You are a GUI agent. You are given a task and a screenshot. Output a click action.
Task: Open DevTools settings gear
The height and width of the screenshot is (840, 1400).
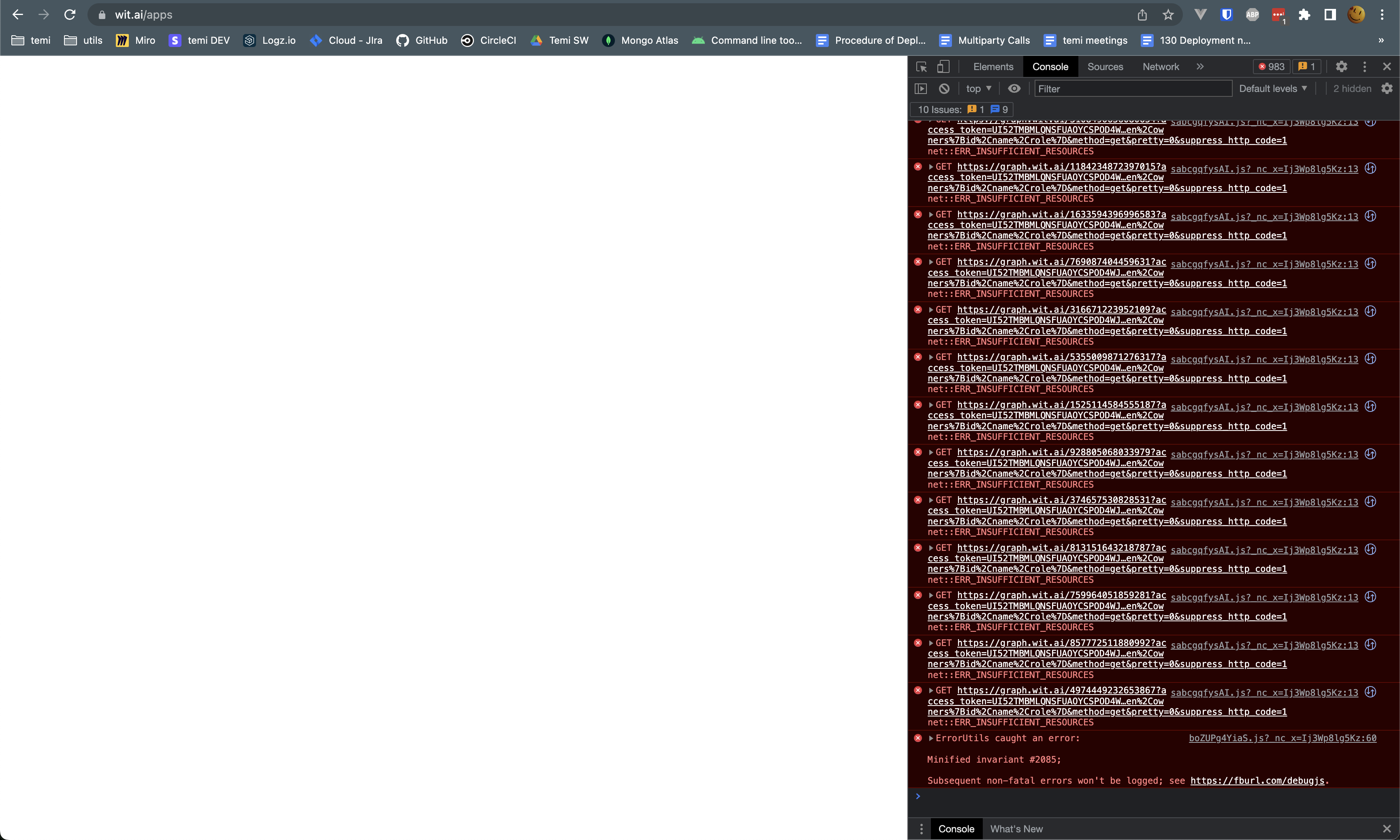pyautogui.click(x=1342, y=66)
